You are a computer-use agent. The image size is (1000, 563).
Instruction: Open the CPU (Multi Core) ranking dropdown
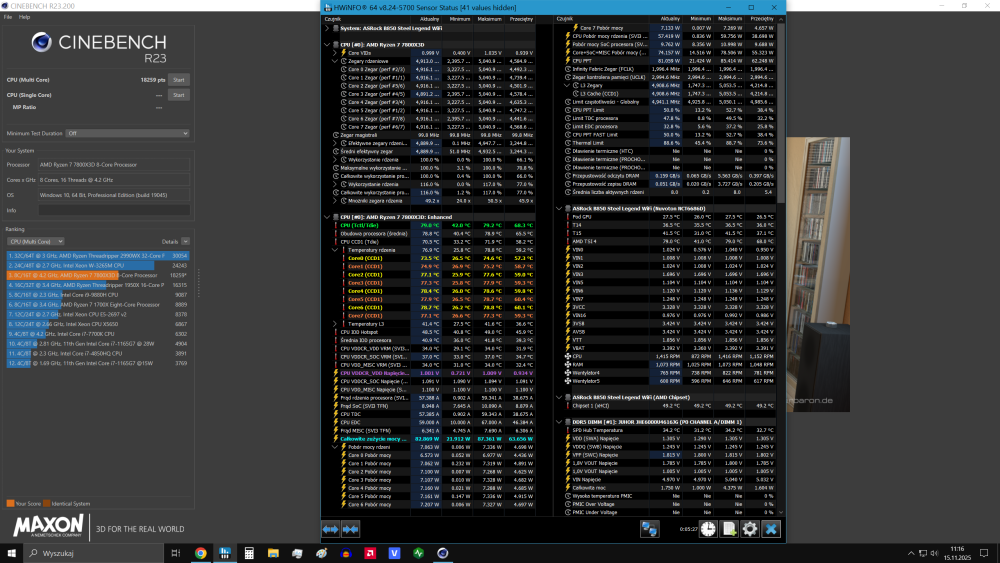coord(36,241)
